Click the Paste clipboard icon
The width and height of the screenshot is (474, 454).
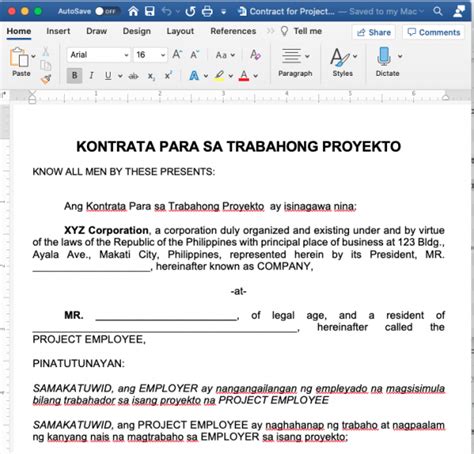point(19,57)
